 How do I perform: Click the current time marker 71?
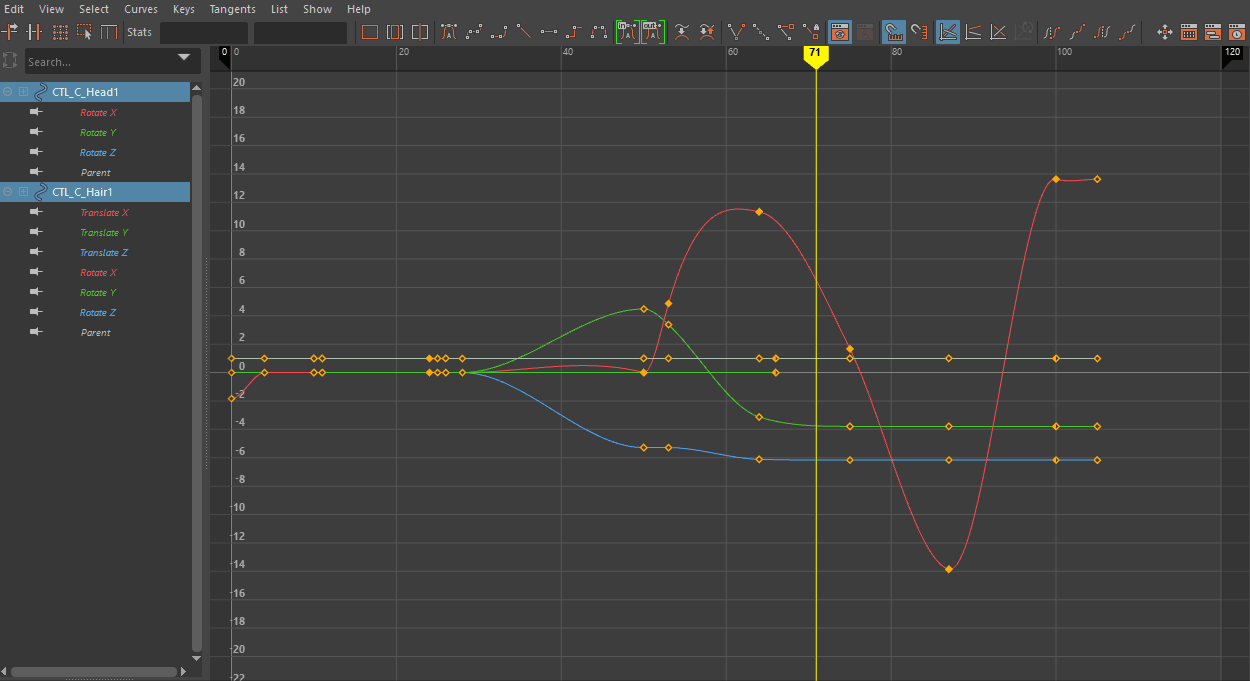(816, 55)
